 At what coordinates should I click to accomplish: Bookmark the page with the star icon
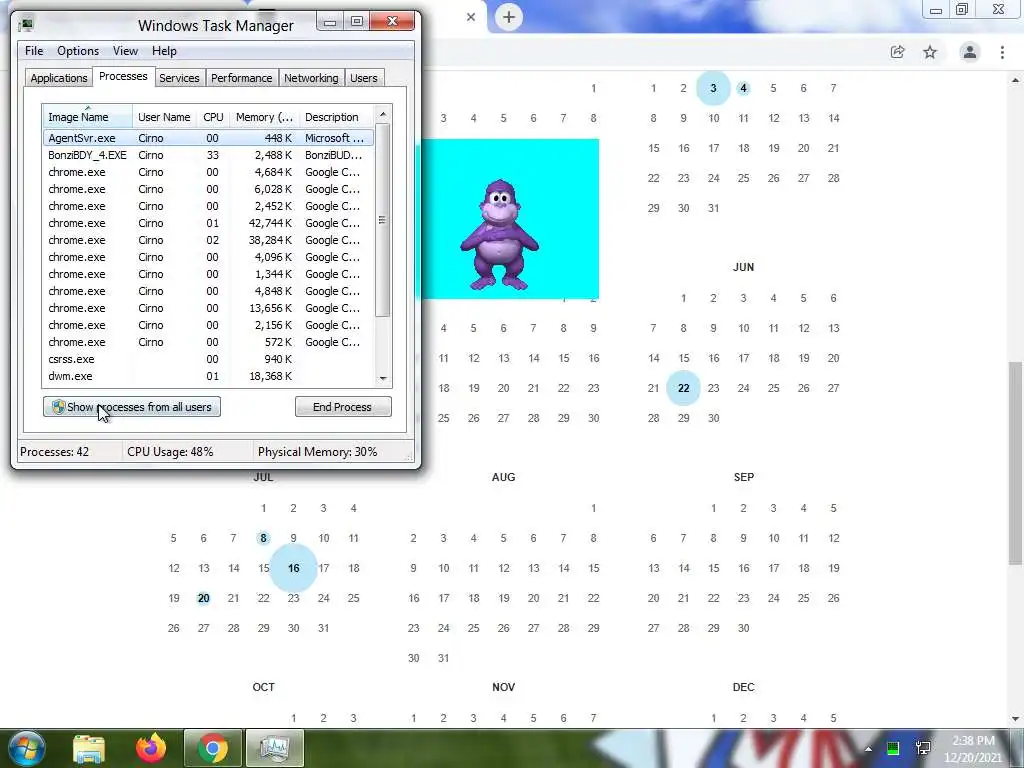[930, 52]
